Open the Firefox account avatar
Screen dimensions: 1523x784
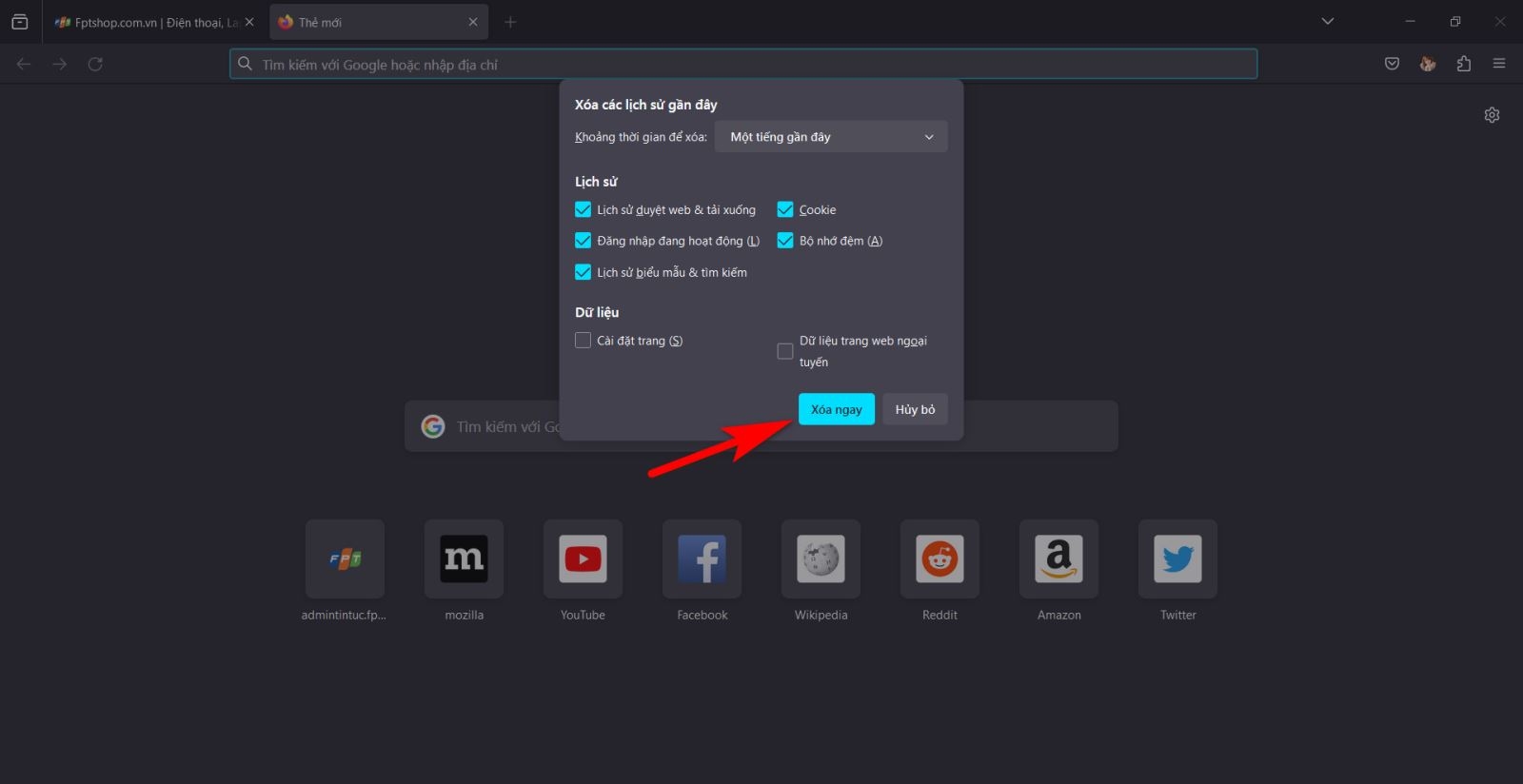[1428, 64]
